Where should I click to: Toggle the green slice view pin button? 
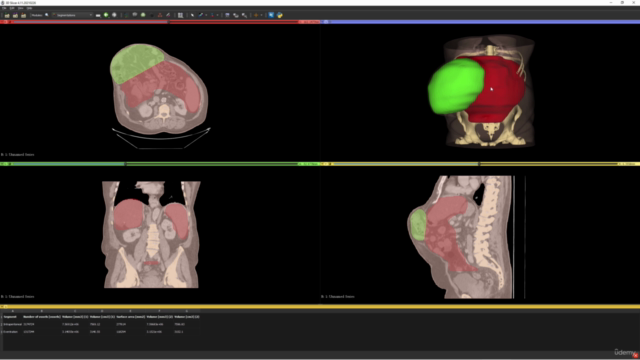click(x=2, y=164)
